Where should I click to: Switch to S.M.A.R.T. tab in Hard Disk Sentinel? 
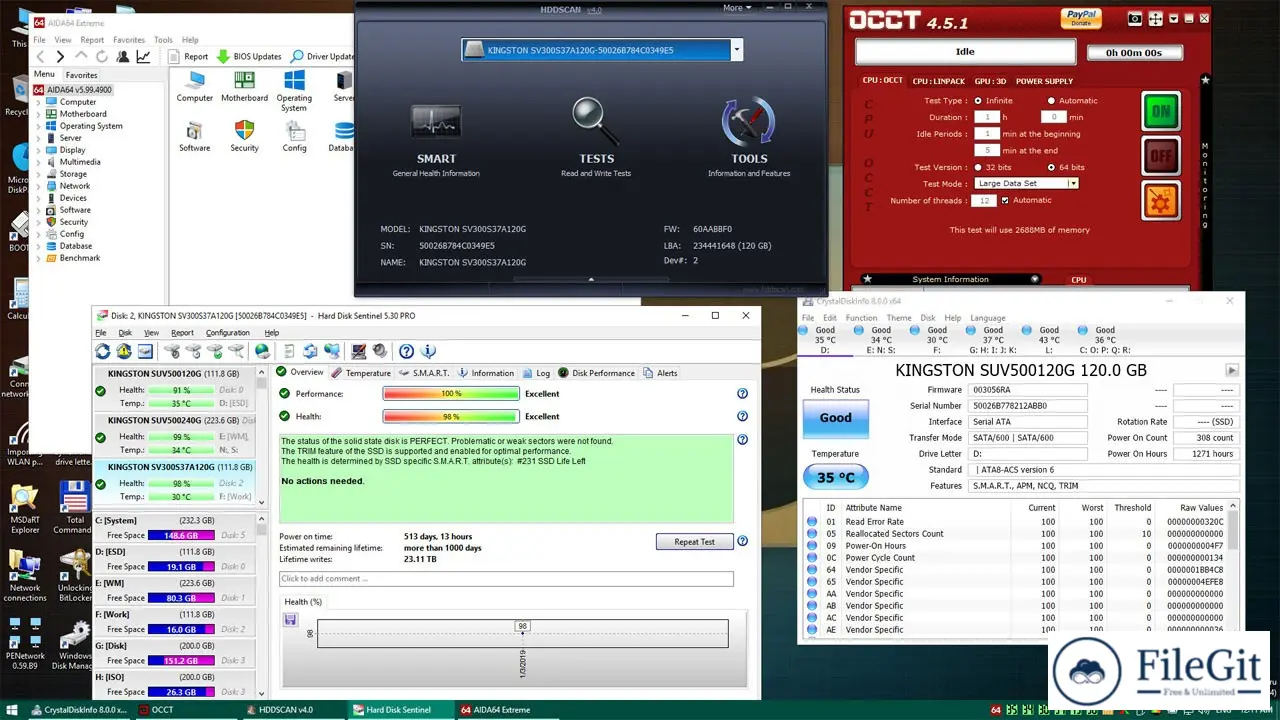click(x=424, y=373)
